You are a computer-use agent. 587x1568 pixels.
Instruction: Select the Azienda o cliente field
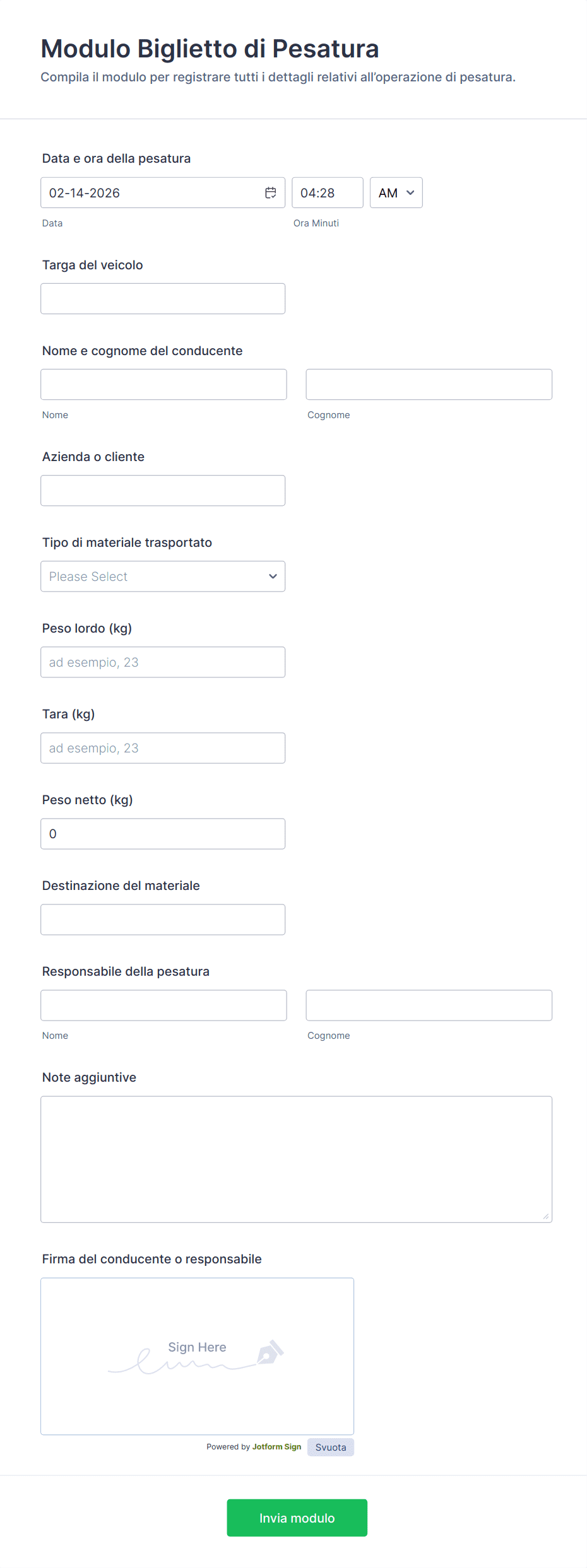pos(163,491)
